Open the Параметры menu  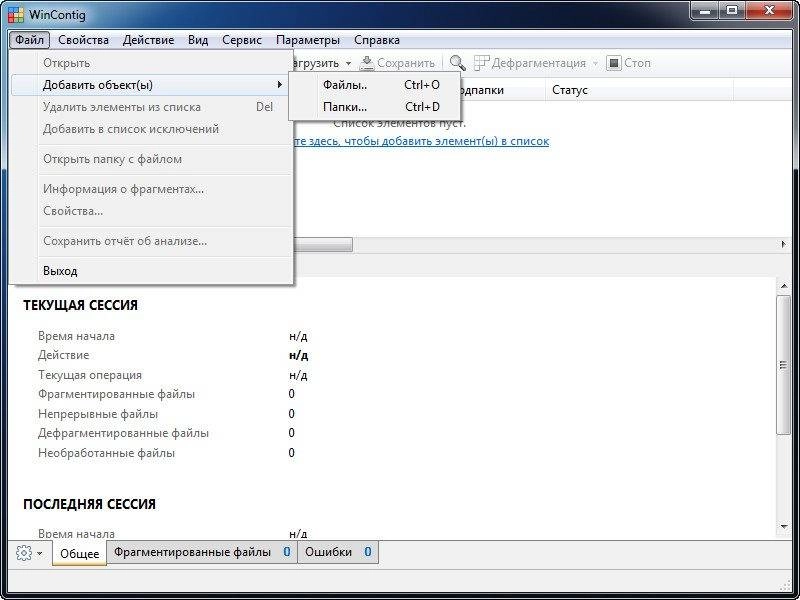pyautogui.click(x=308, y=40)
